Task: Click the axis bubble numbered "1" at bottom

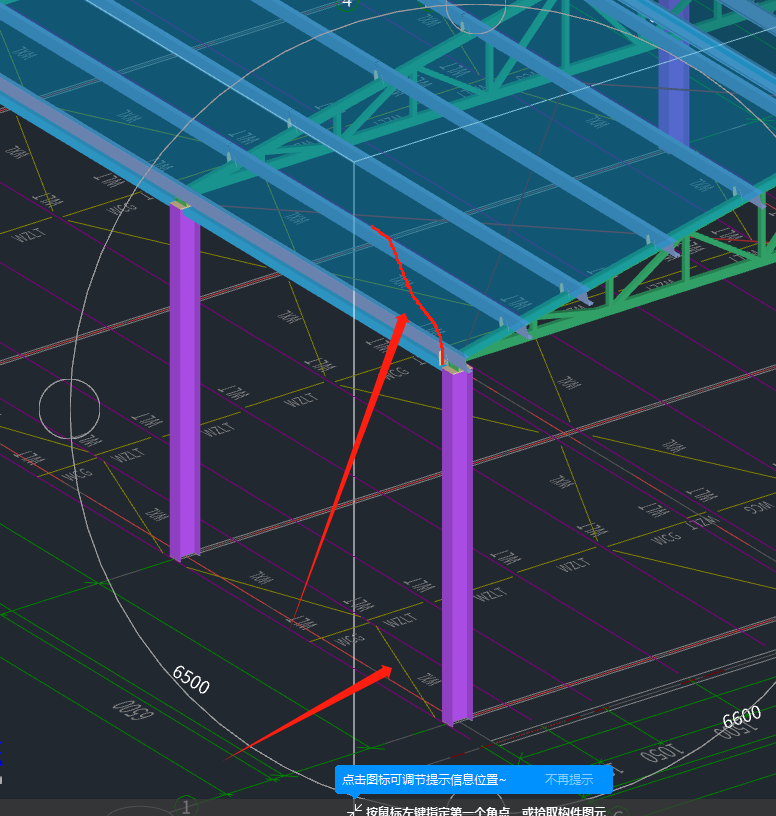Action: (186, 807)
